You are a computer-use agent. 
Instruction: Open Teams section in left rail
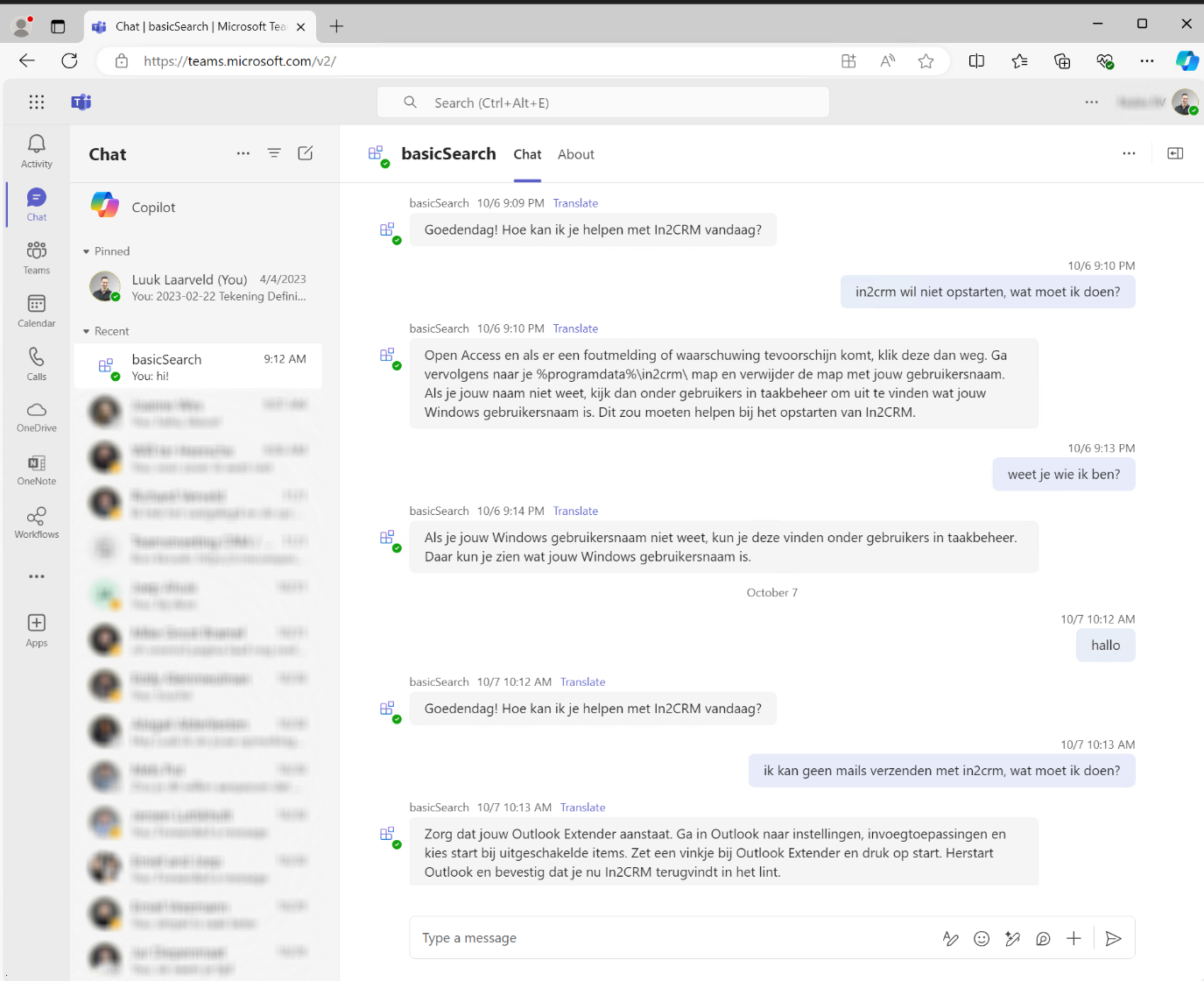[36, 258]
